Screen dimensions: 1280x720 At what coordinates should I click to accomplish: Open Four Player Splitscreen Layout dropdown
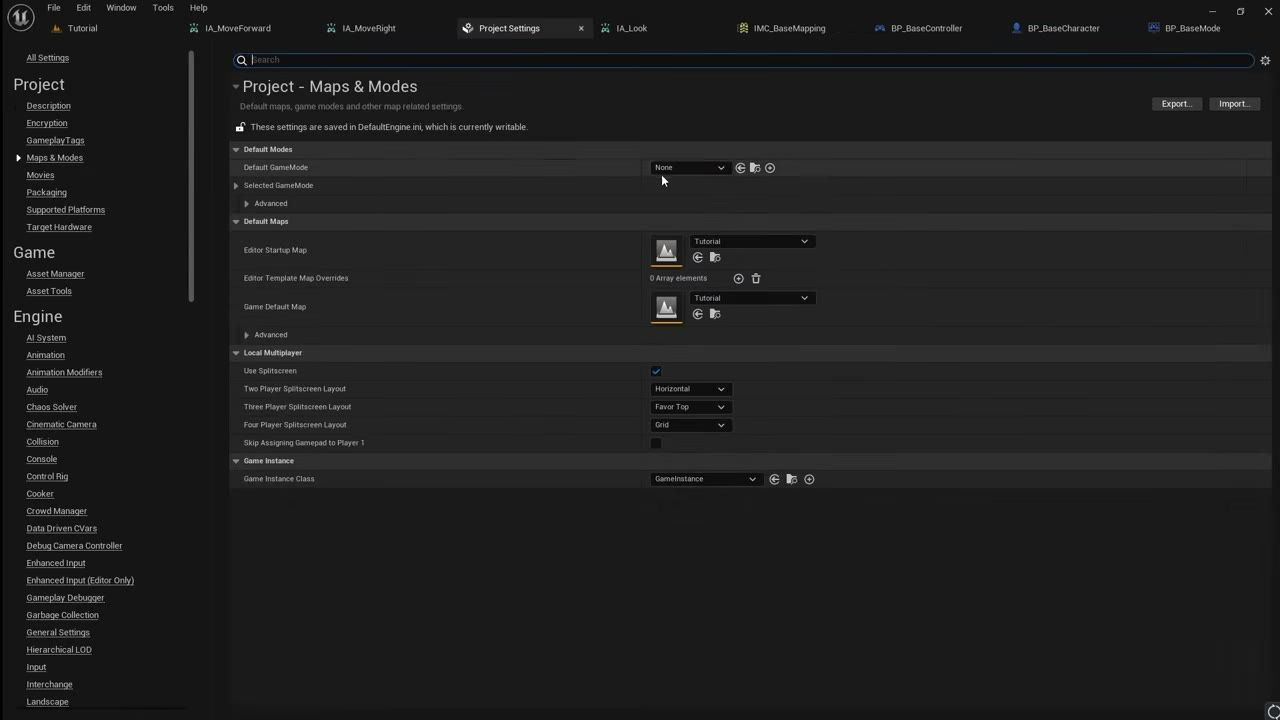(690, 425)
